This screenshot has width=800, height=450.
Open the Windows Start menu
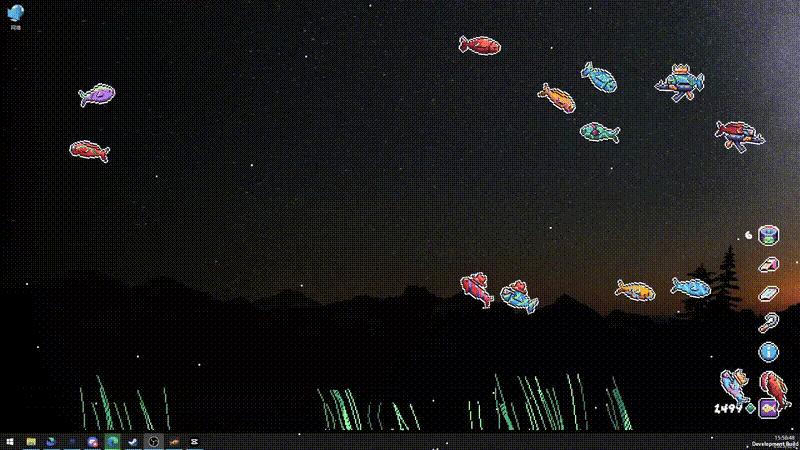point(10,441)
